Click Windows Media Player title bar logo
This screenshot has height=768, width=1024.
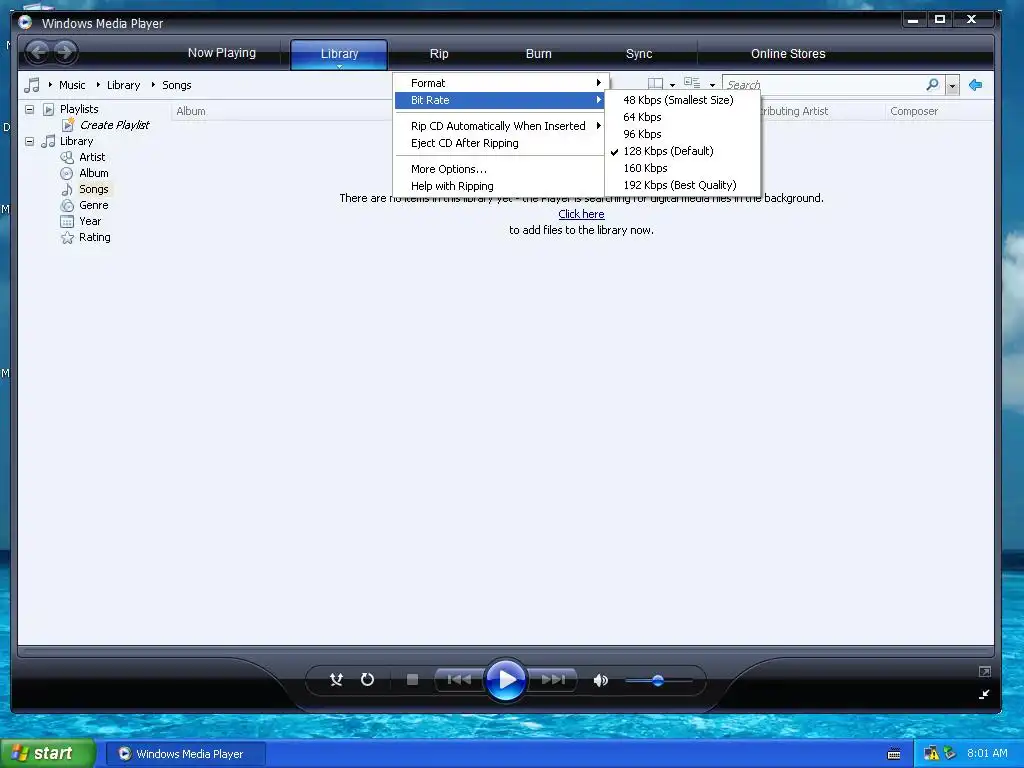coord(25,23)
